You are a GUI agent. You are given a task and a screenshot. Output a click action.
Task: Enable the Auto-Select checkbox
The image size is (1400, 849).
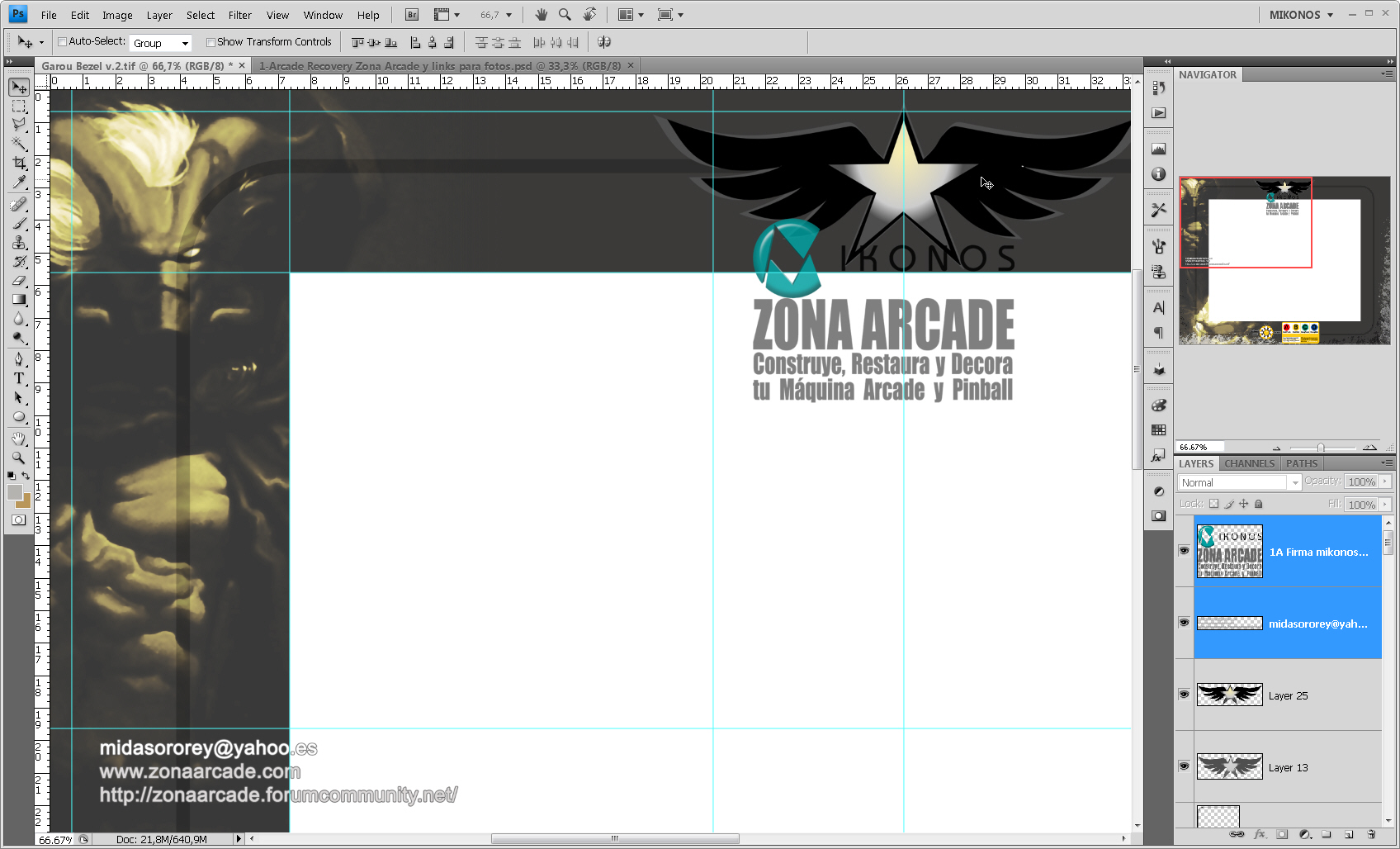pos(62,42)
